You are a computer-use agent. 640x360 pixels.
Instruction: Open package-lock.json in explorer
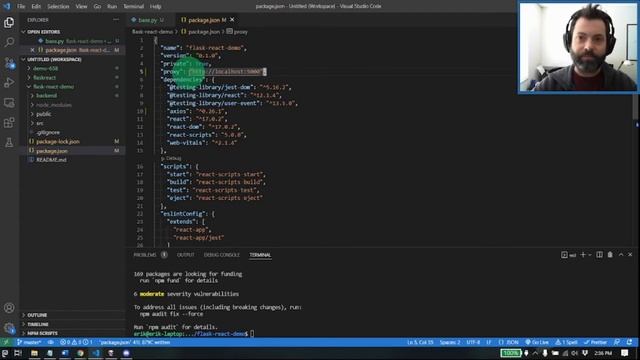58,141
